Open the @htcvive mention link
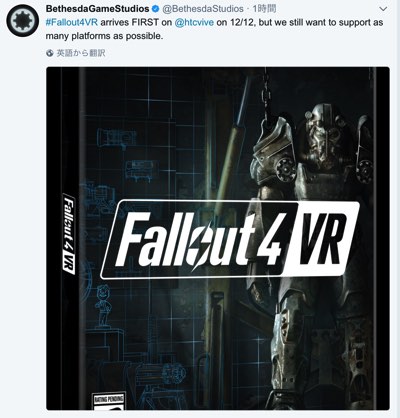The height and width of the screenshot is (418, 400). [x=194, y=22]
